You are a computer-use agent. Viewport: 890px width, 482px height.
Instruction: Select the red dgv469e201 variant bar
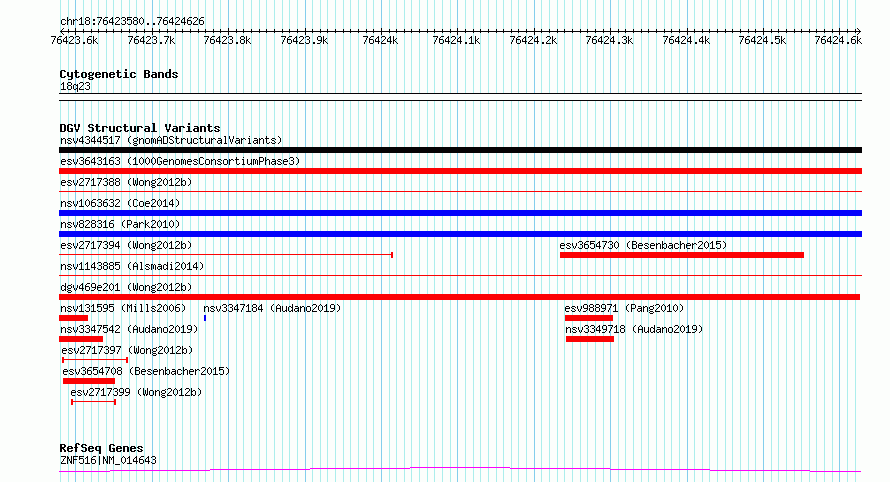tap(459, 297)
